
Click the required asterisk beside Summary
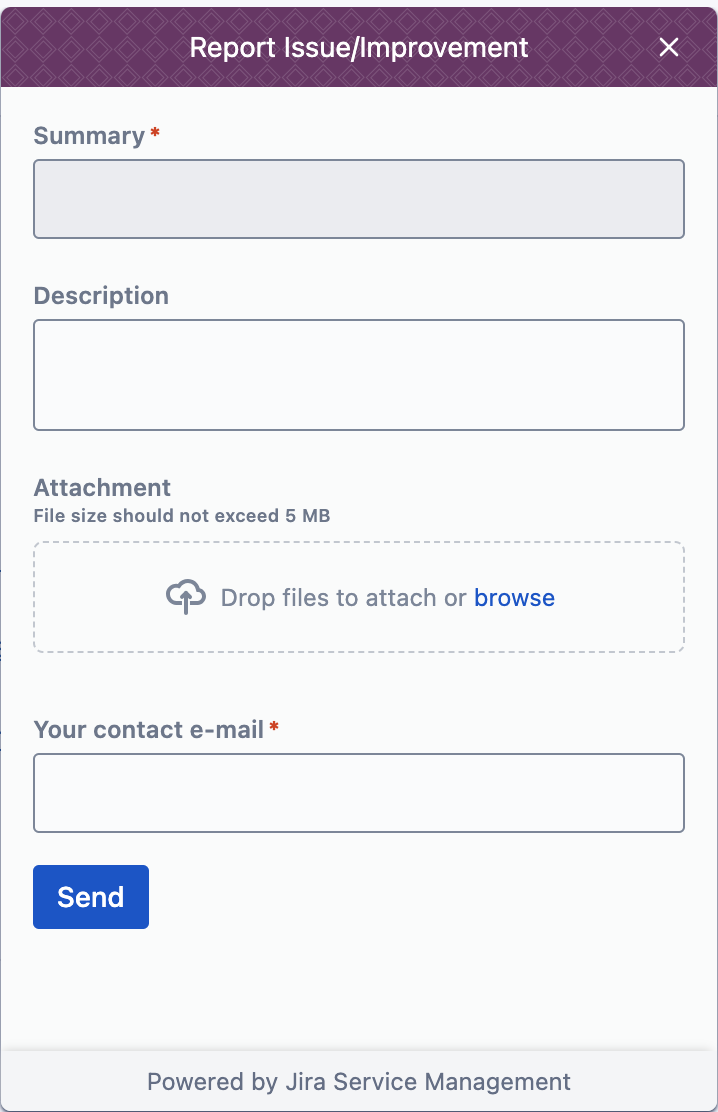click(156, 131)
